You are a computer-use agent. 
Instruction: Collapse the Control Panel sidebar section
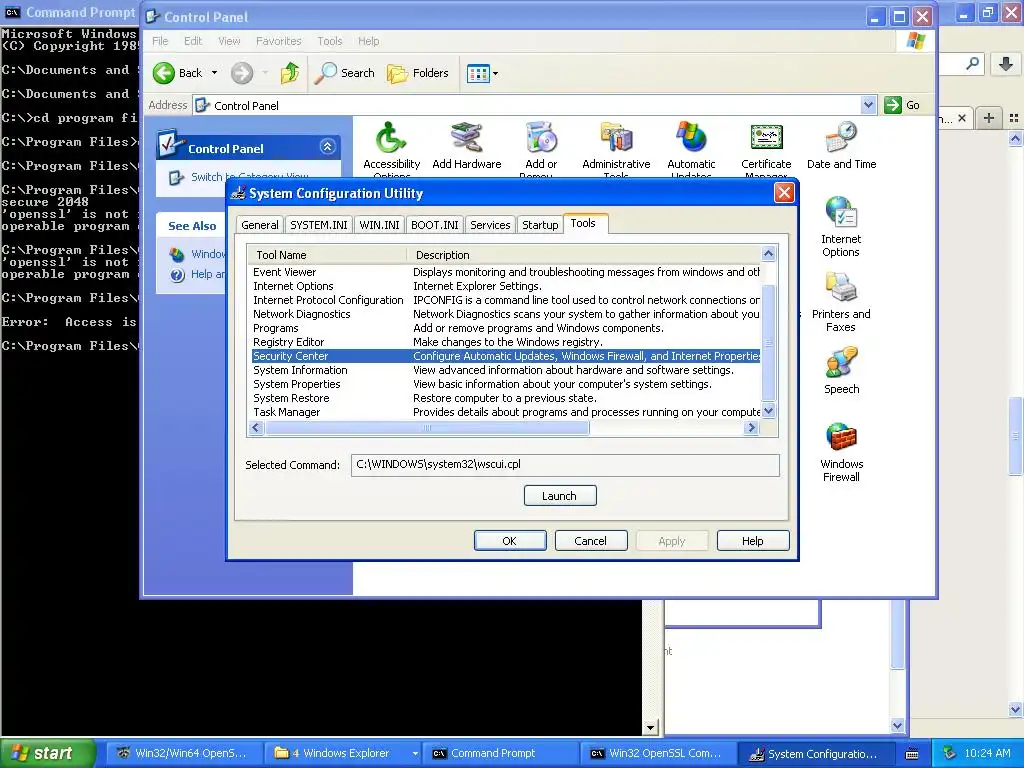pos(328,147)
